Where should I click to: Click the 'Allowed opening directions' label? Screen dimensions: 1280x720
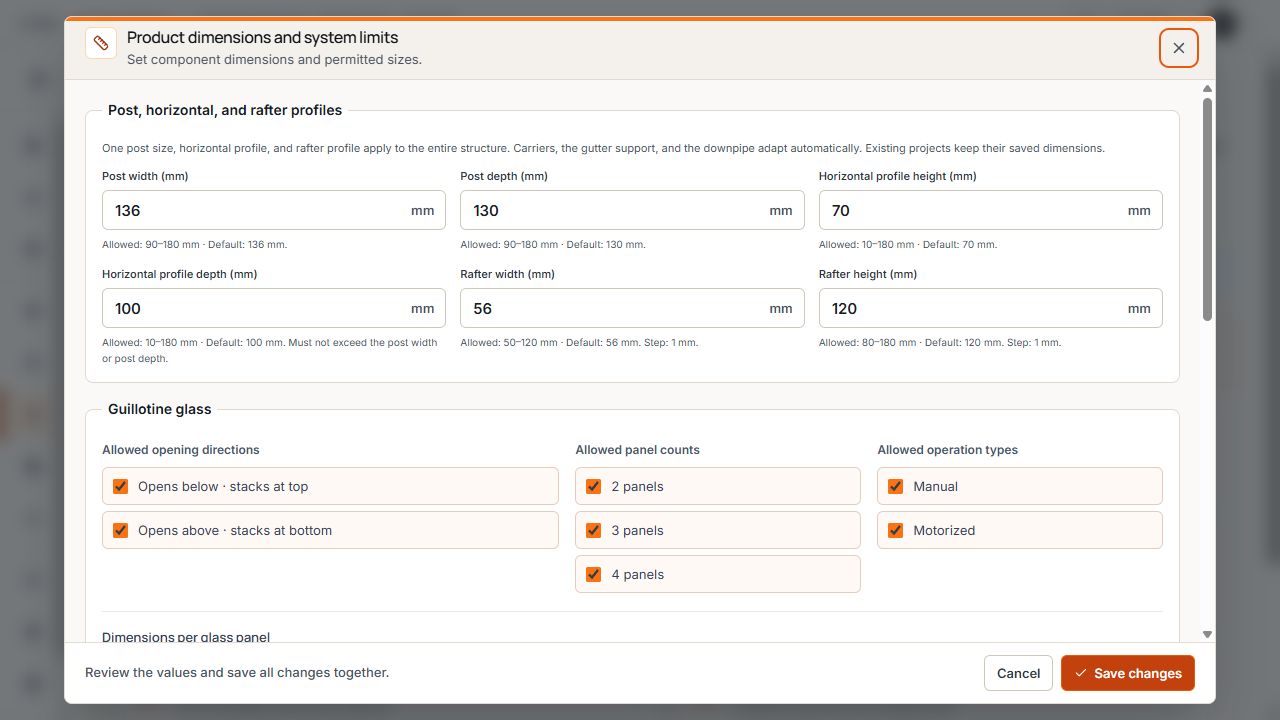point(181,450)
